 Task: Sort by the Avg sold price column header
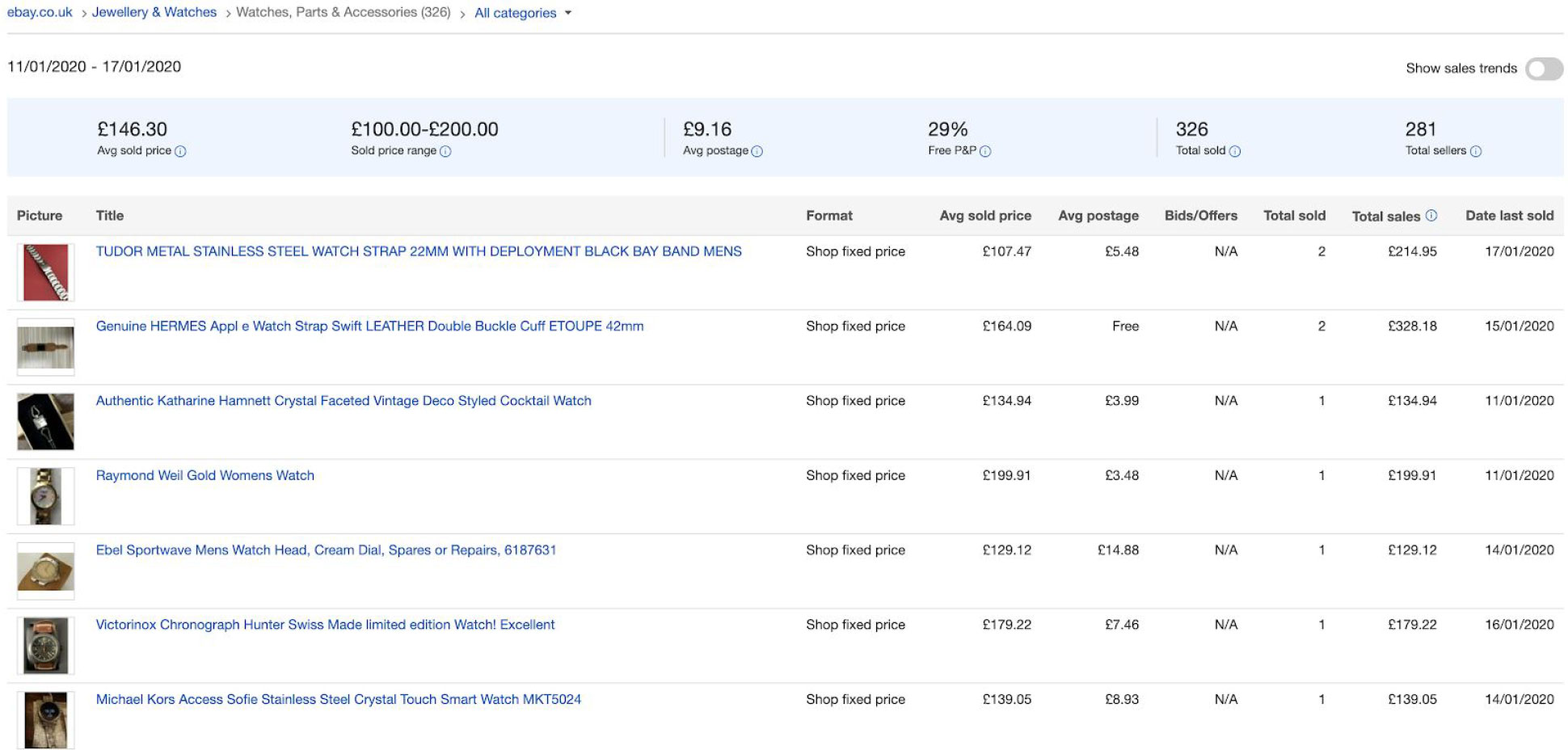click(x=985, y=216)
